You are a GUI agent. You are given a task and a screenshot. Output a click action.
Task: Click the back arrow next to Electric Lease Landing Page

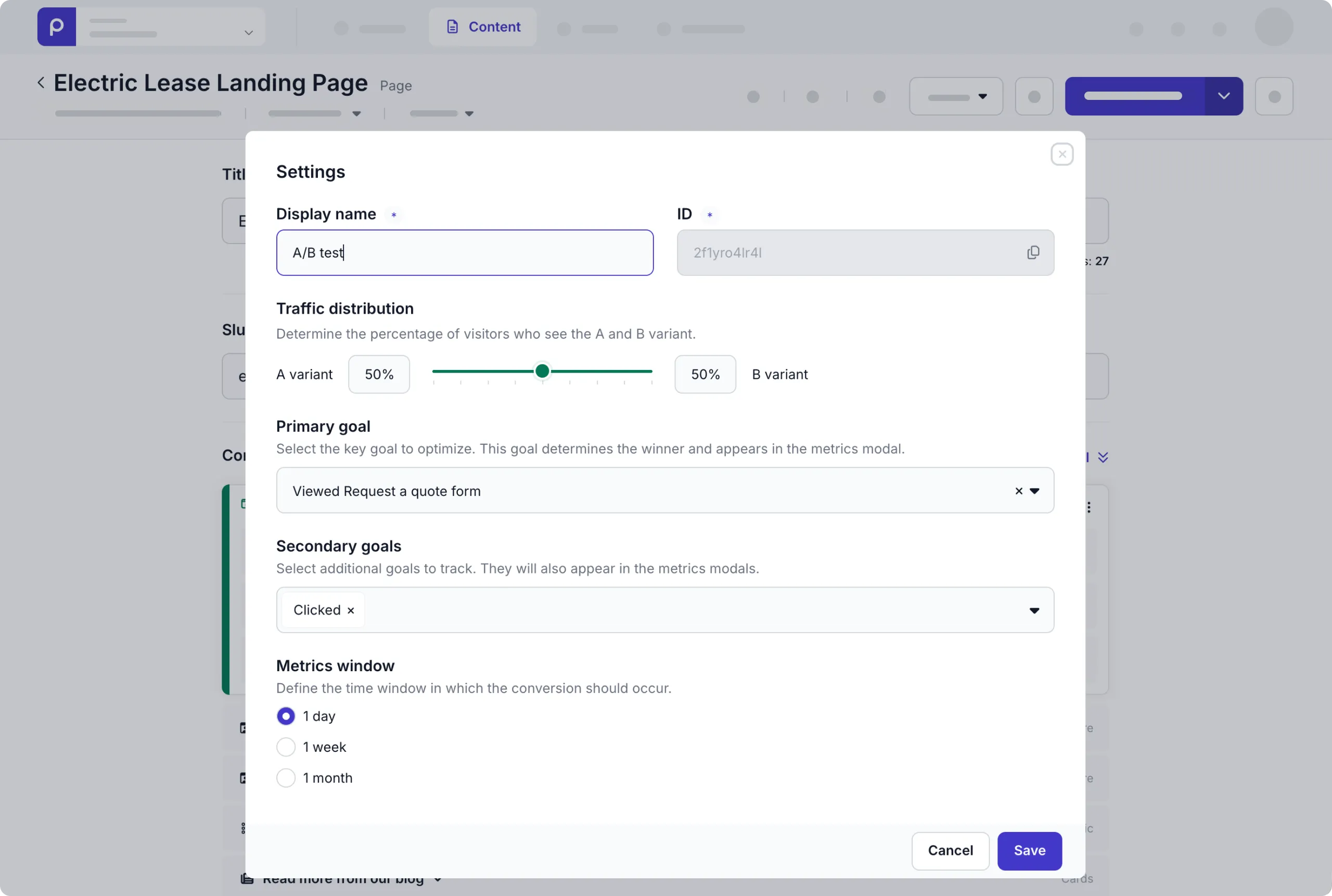pos(41,82)
